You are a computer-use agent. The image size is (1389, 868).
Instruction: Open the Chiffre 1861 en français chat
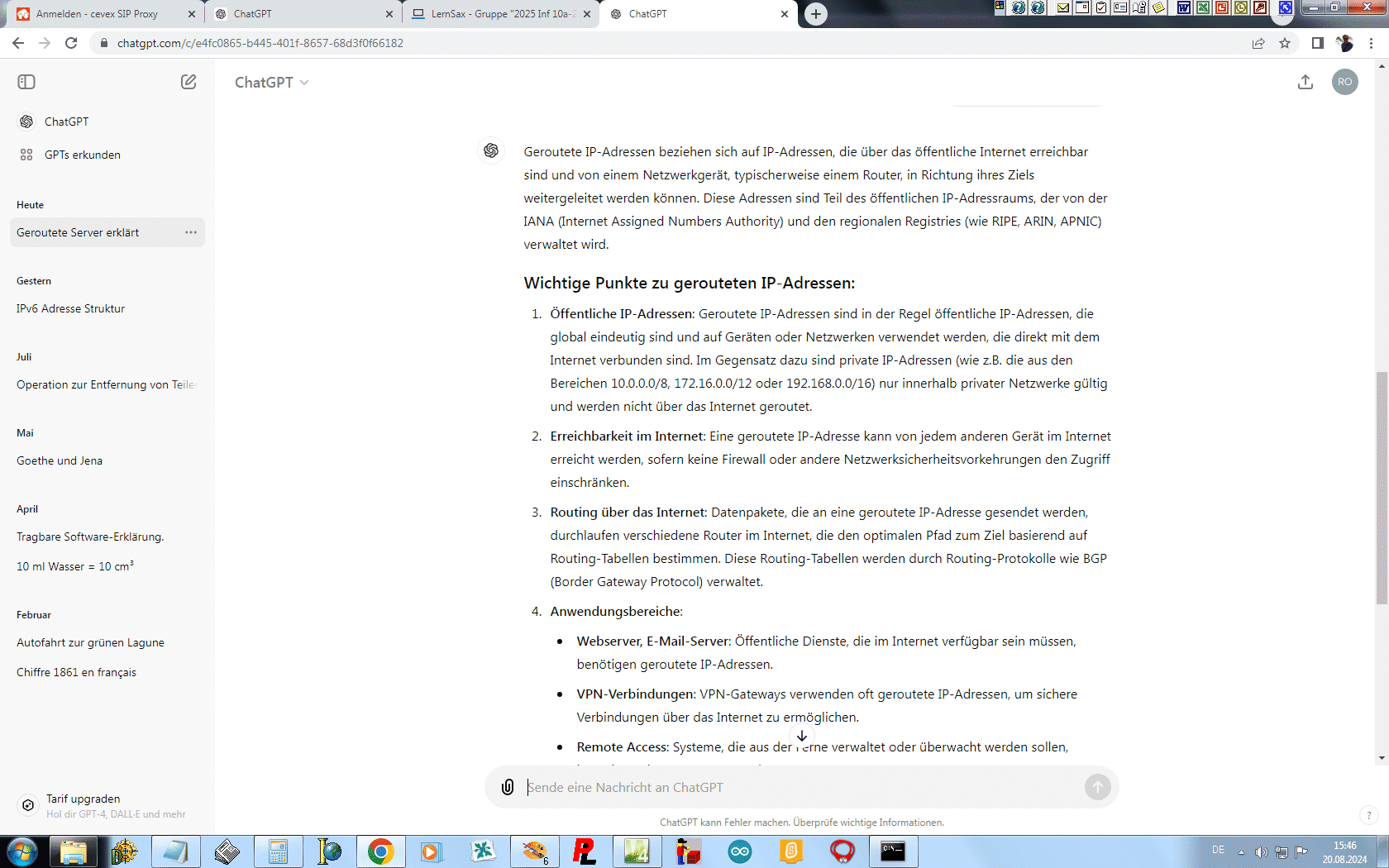tap(107, 672)
